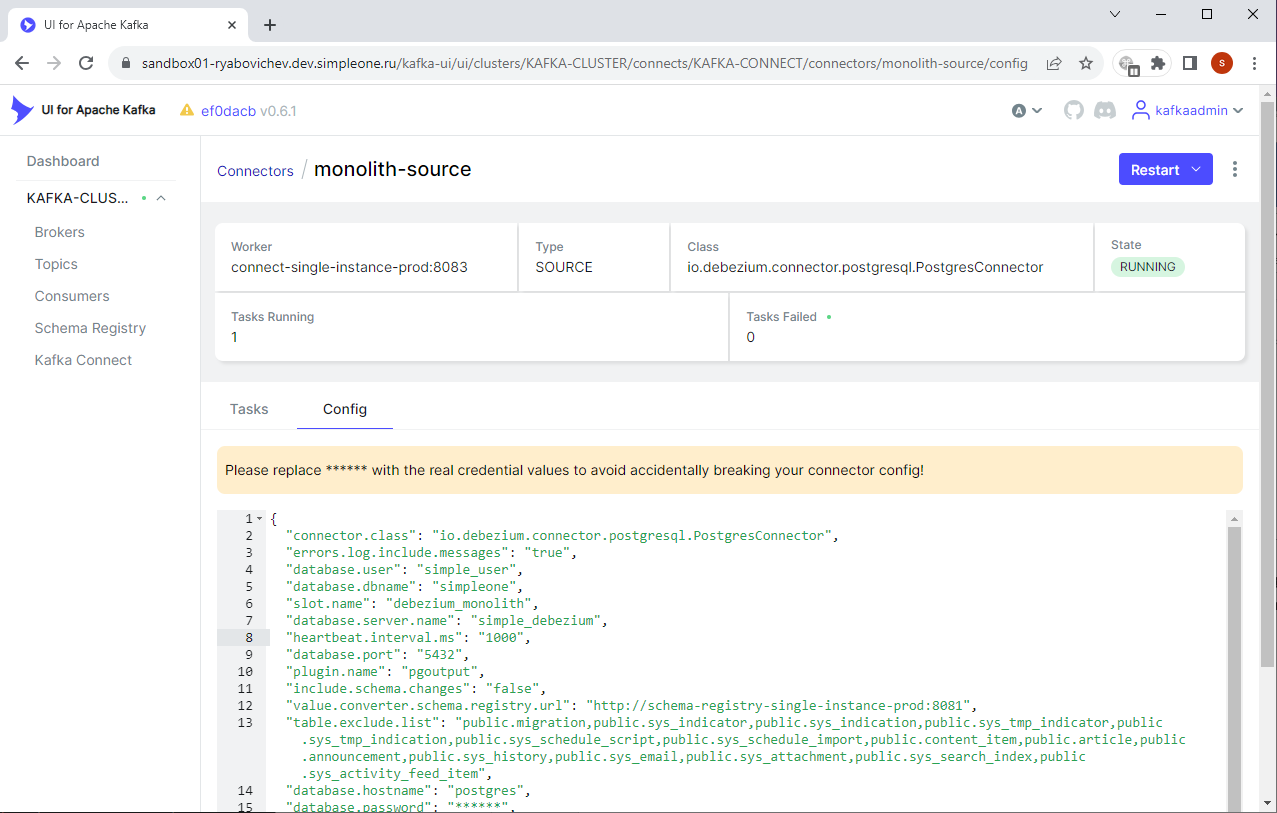The height and width of the screenshot is (813, 1277).
Task: Bookmark this page with the star icon
Action: coord(1086,63)
